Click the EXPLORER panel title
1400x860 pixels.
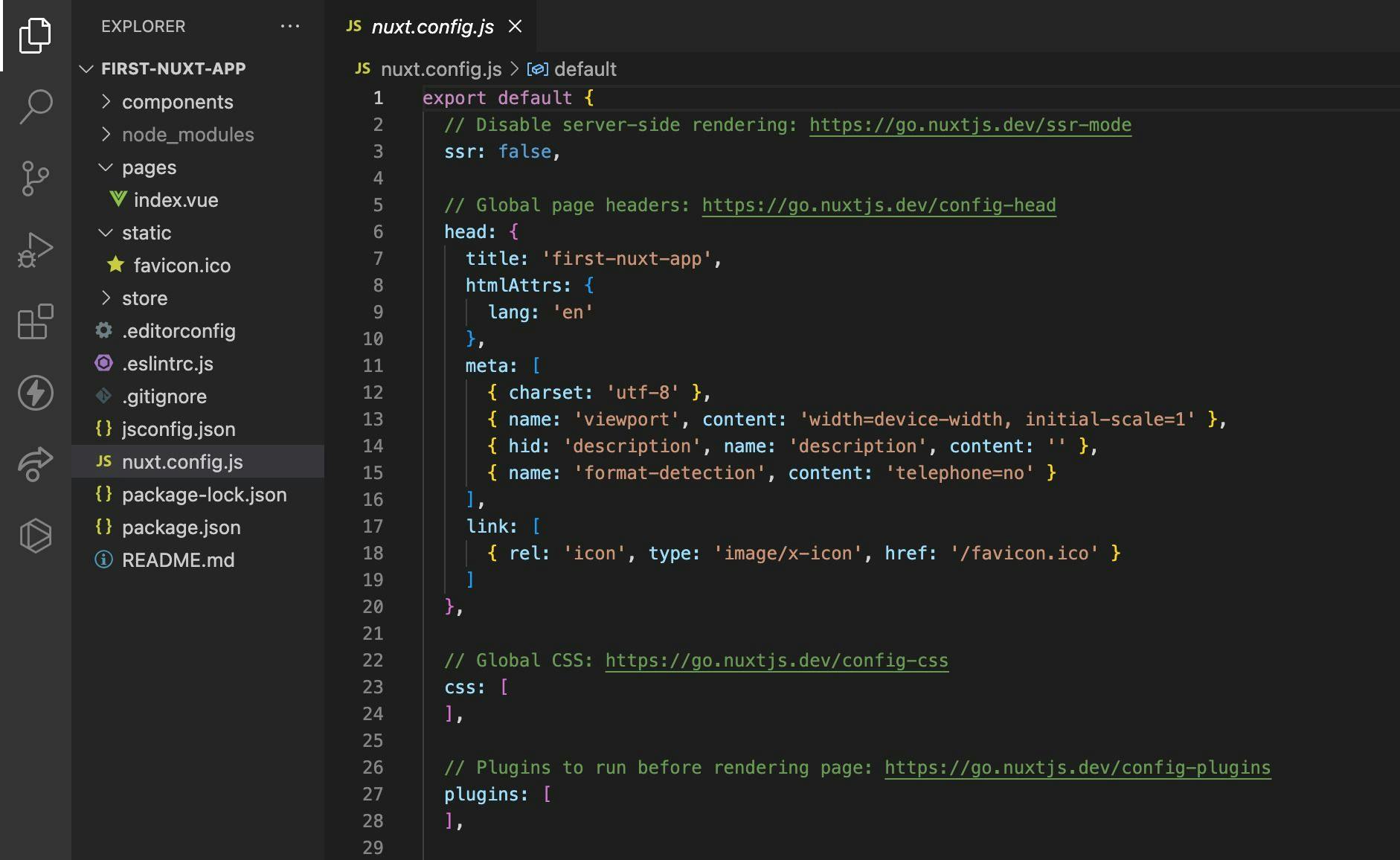143,26
